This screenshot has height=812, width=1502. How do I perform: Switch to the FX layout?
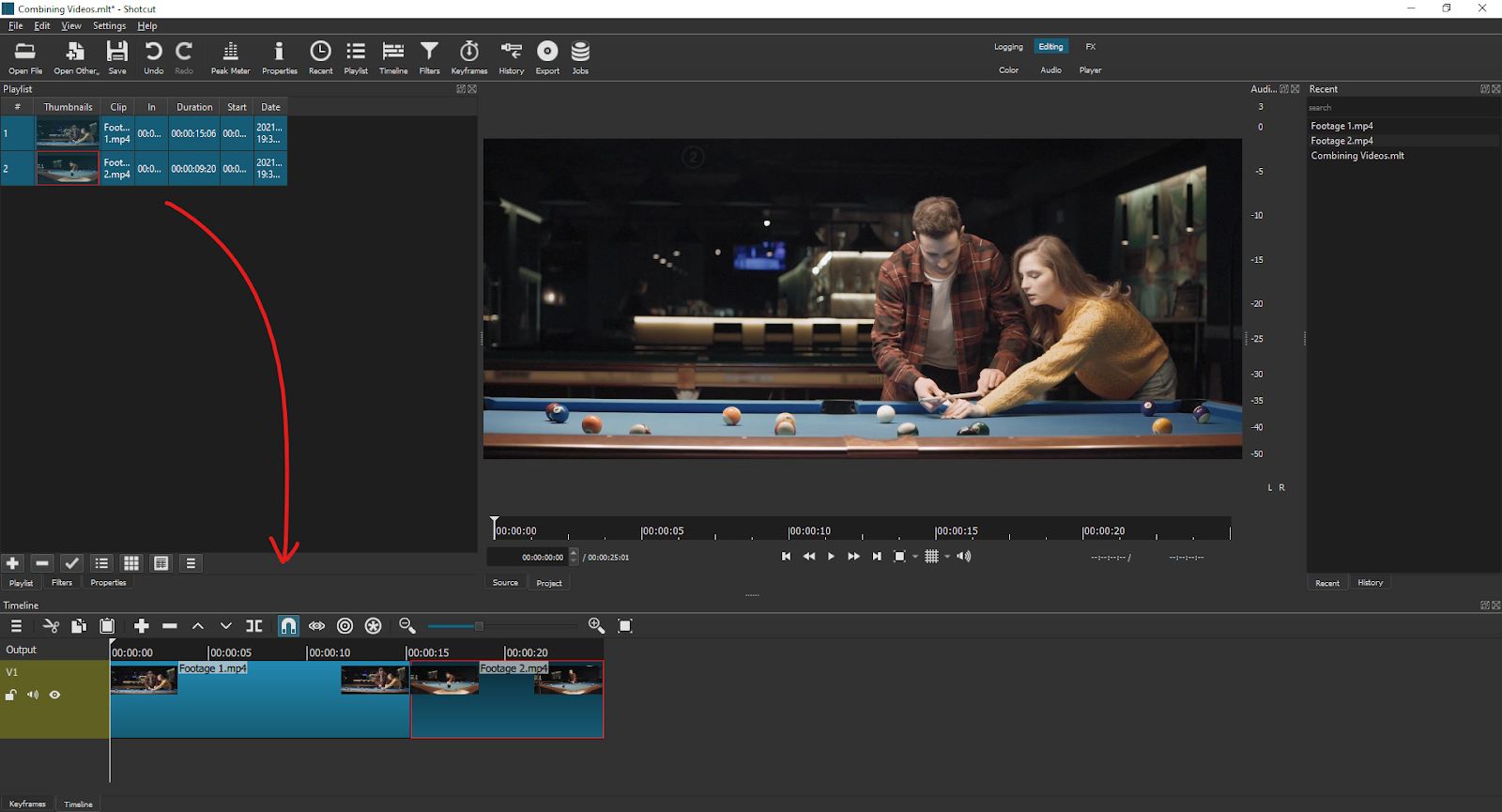tap(1091, 47)
